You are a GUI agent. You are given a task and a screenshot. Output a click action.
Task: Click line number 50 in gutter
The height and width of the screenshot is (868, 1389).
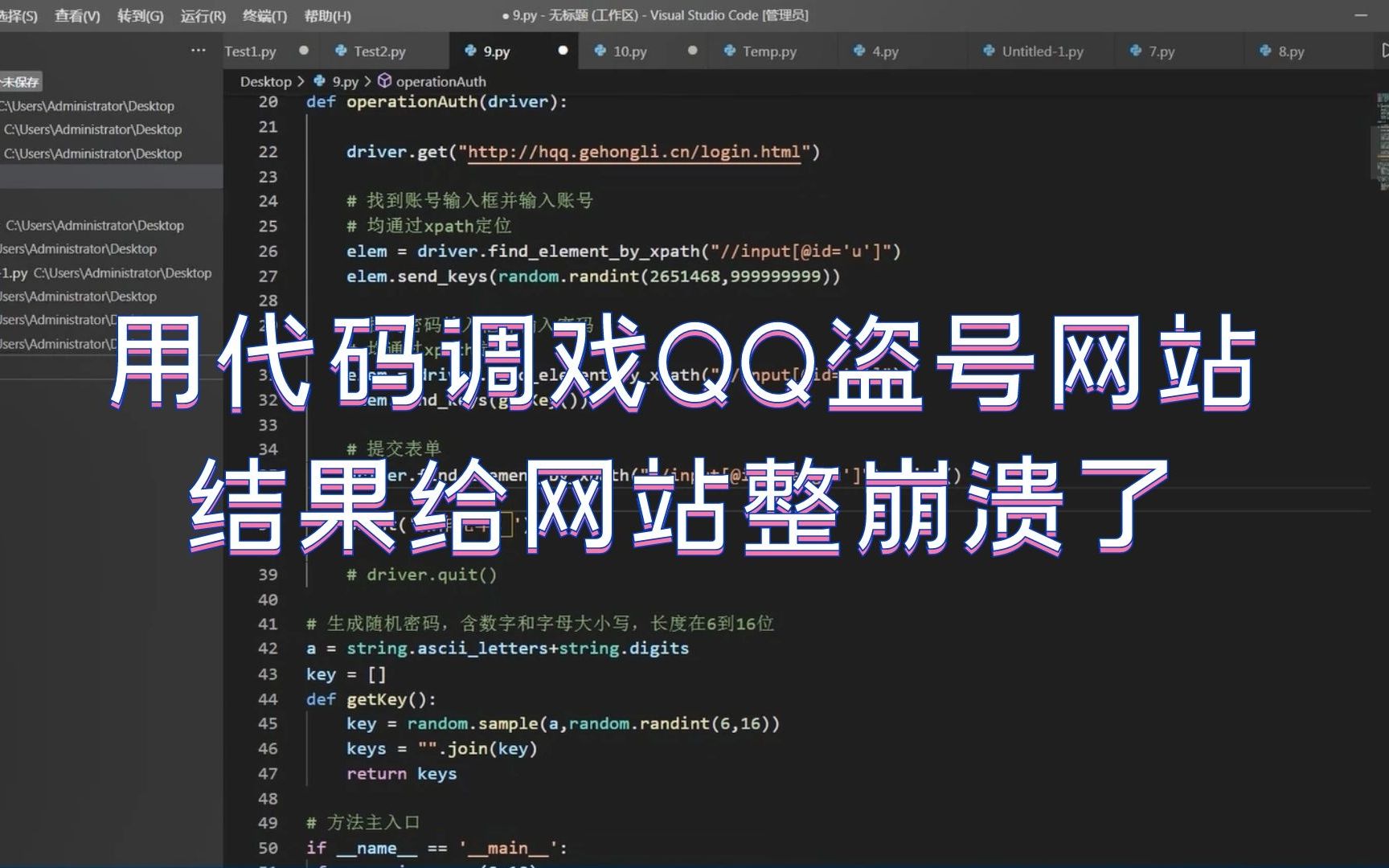pos(268,848)
